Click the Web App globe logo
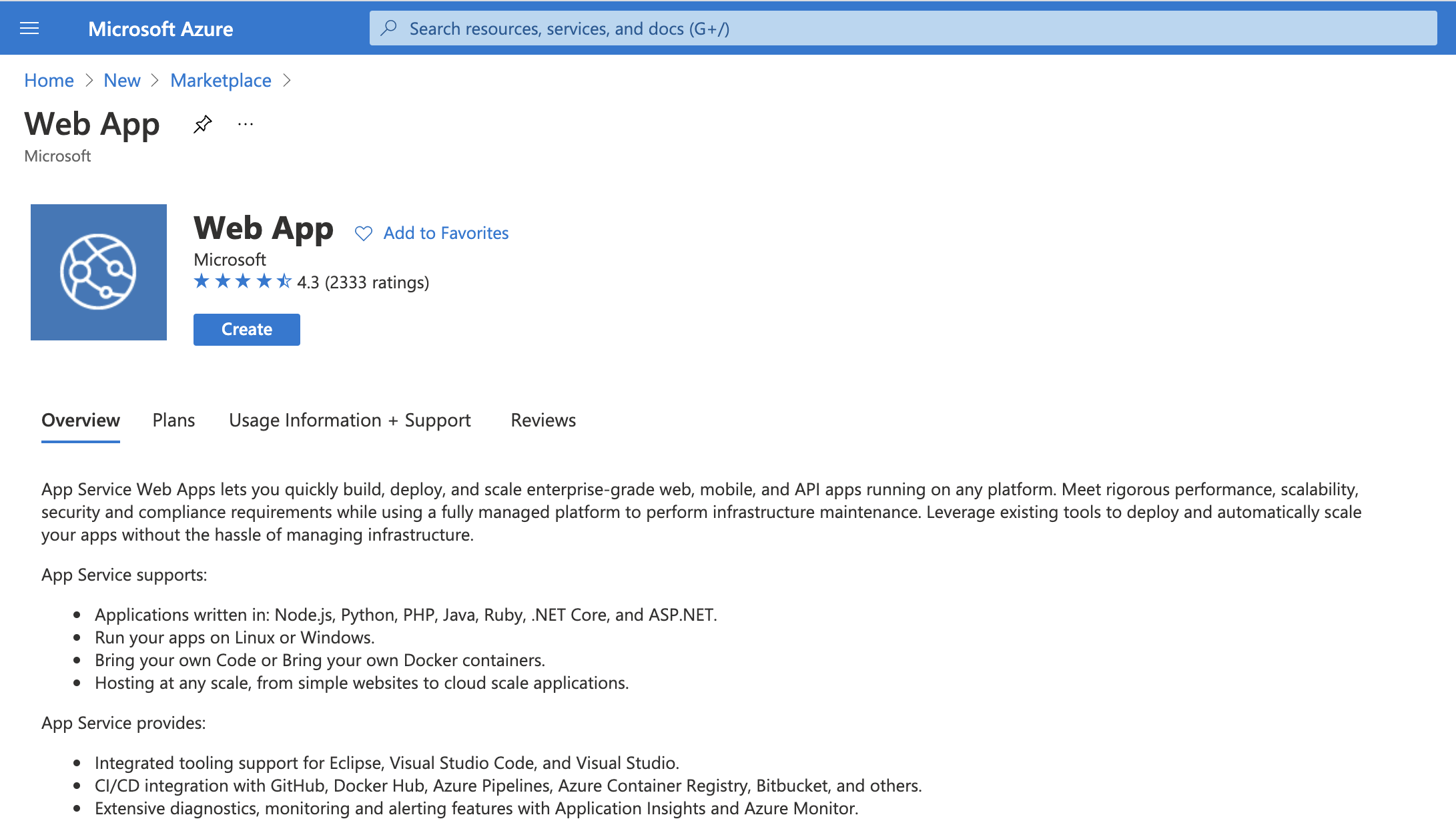The width and height of the screenshot is (1456, 833). [98, 272]
